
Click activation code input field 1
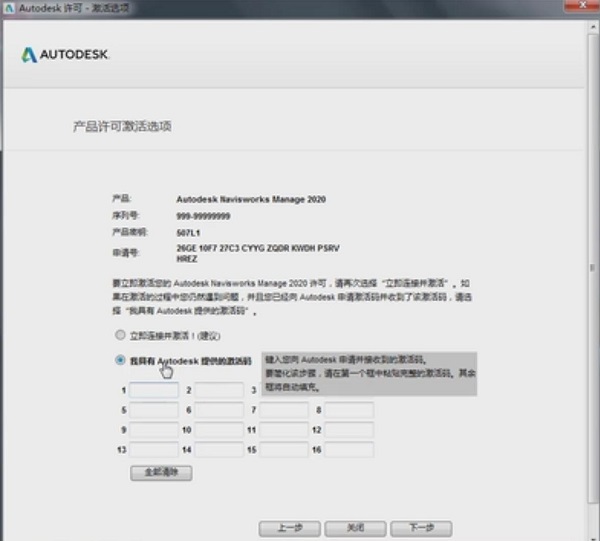pyautogui.click(x=154, y=390)
